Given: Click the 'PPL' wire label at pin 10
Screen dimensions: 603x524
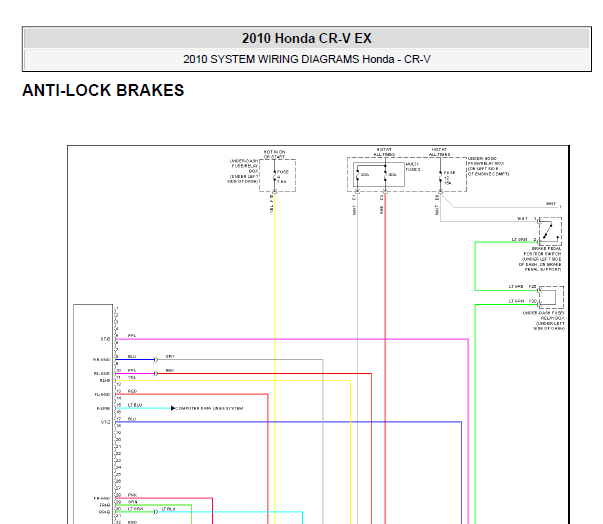Looking at the screenshot, I should click(x=132, y=370).
